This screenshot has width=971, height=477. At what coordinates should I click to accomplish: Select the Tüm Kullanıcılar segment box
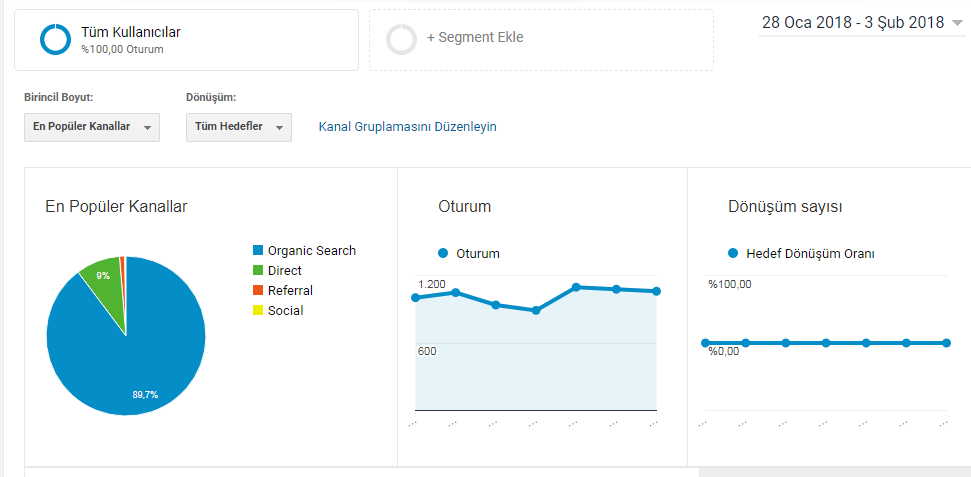[186, 40]
